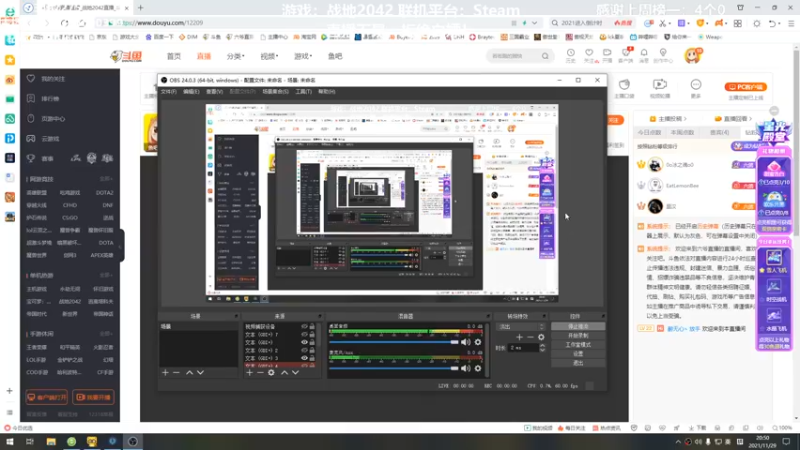Screen dimensions: 800x450
Task: Open OBS 编辑(E) menu
Action: tap(191, 92)
